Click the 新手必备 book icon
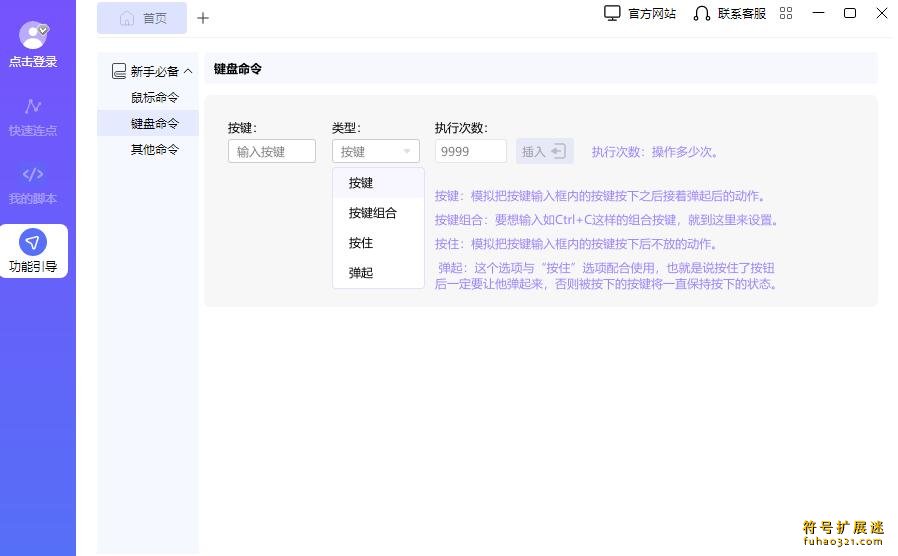The image size is (898, 556). click(x=119, y=71)
